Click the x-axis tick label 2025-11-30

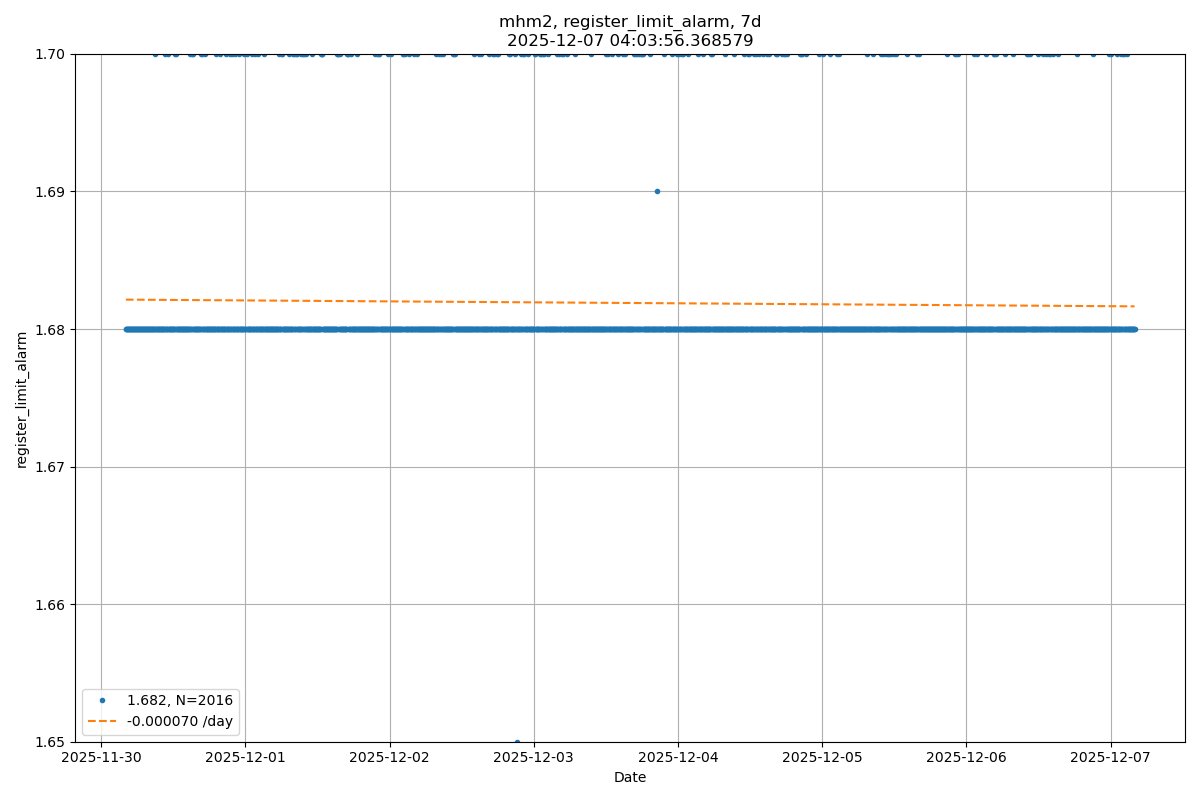point(101,758)
